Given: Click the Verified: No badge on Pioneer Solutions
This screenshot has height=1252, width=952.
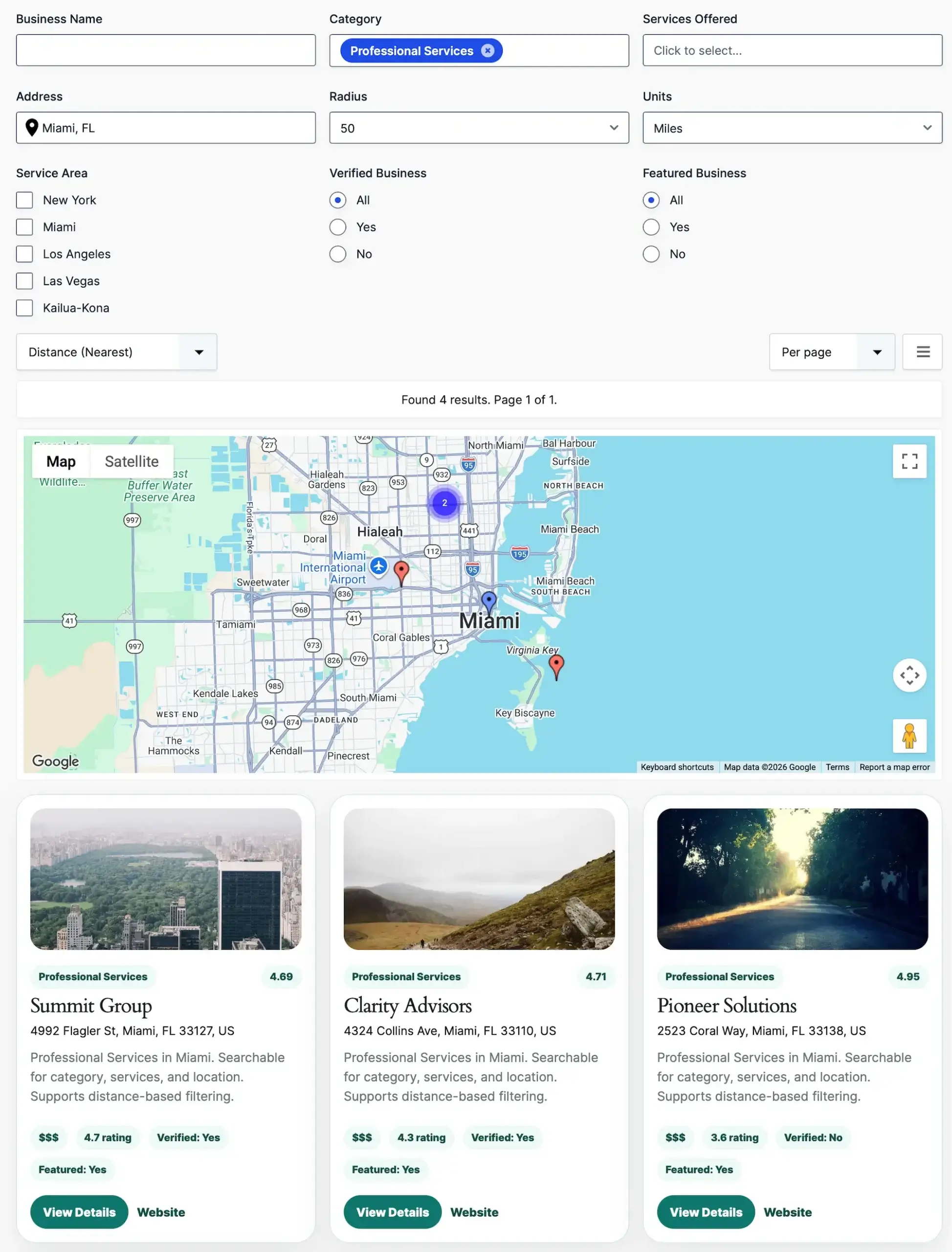Looking at the screenshot, I should coord(813,1137).
